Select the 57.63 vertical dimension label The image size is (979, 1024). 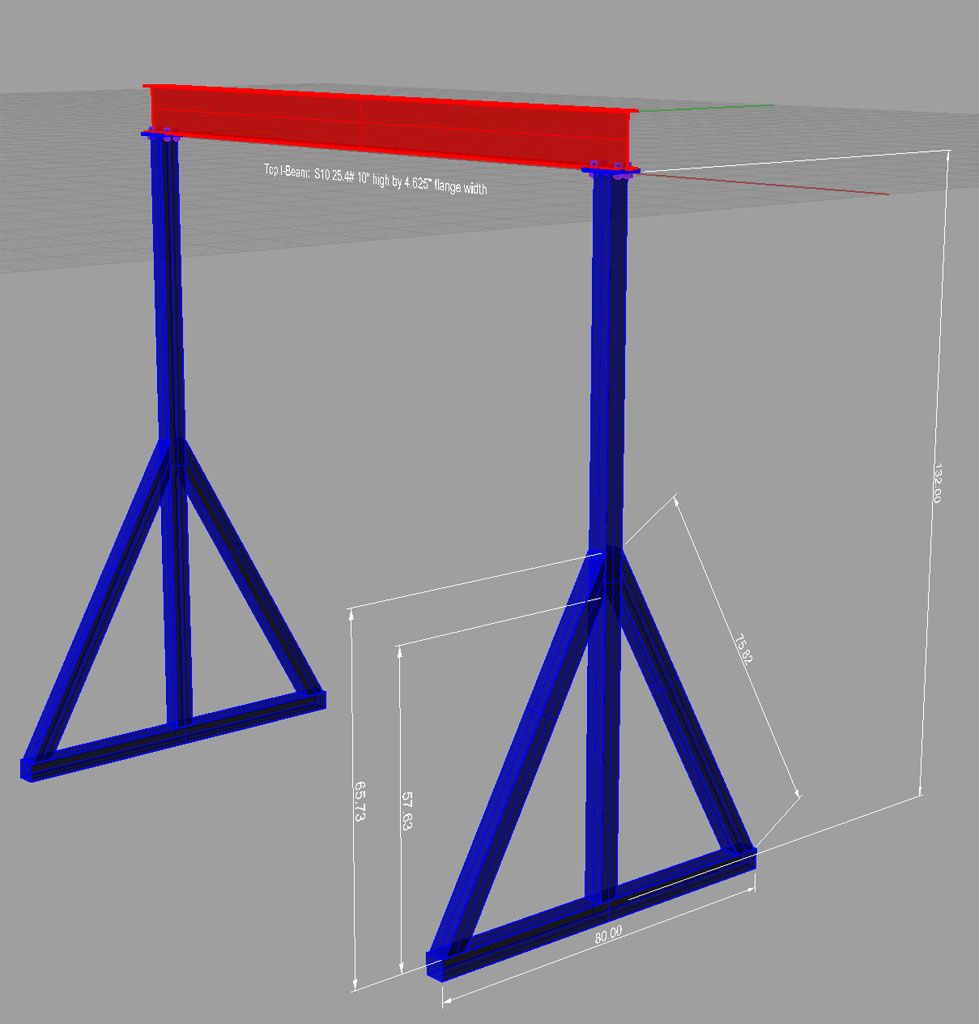(x=406, y=810)
